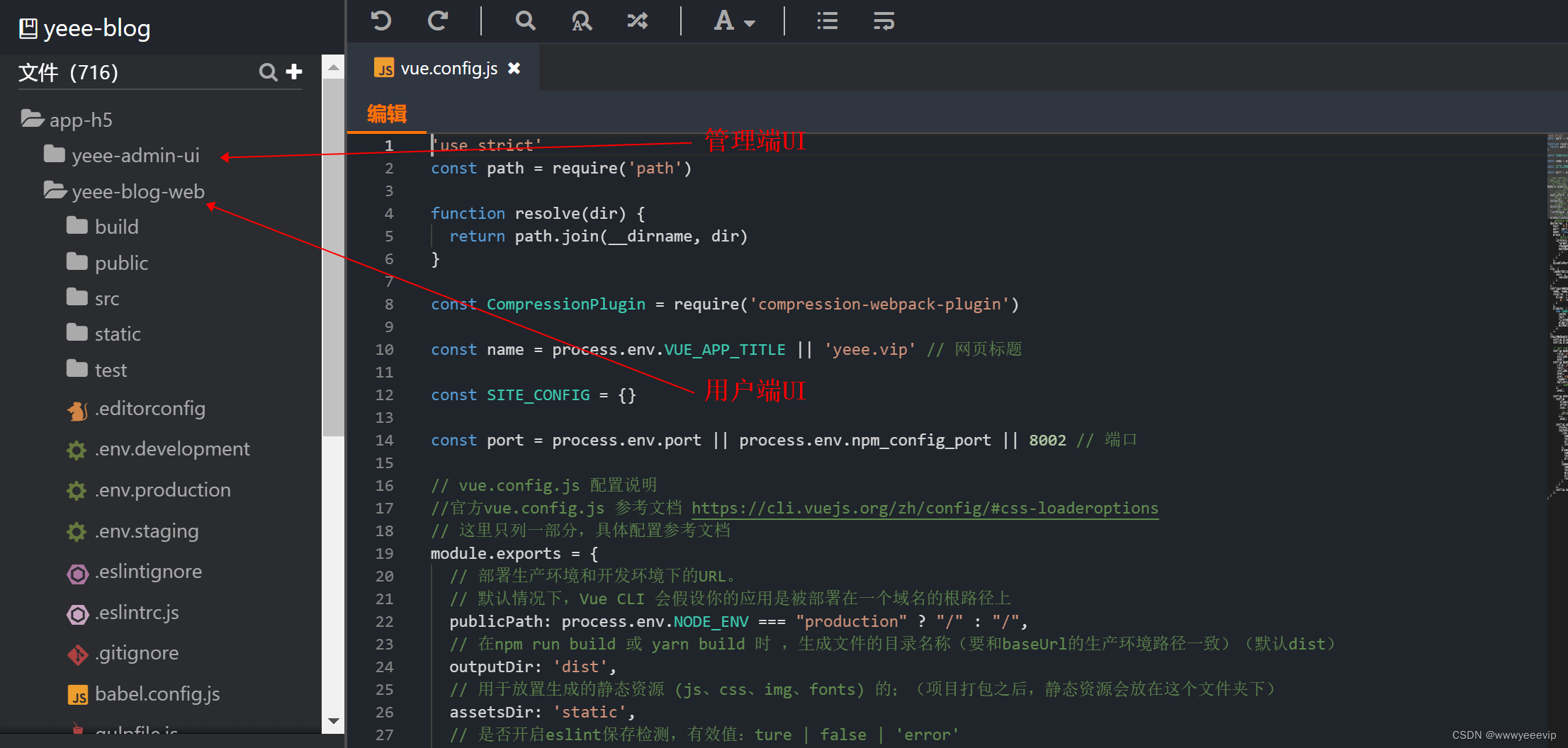The width and height of the screenshot is (1568, 748).
Task: Click port number 8002 in code
Action: [1047, 440]
